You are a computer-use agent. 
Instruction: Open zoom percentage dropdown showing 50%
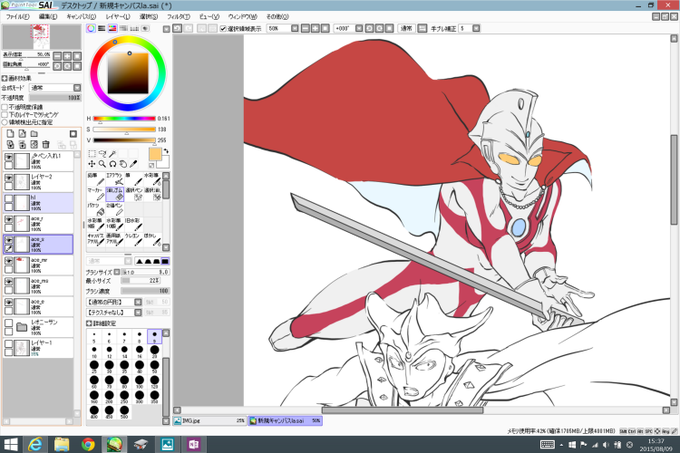click(295, 28)
